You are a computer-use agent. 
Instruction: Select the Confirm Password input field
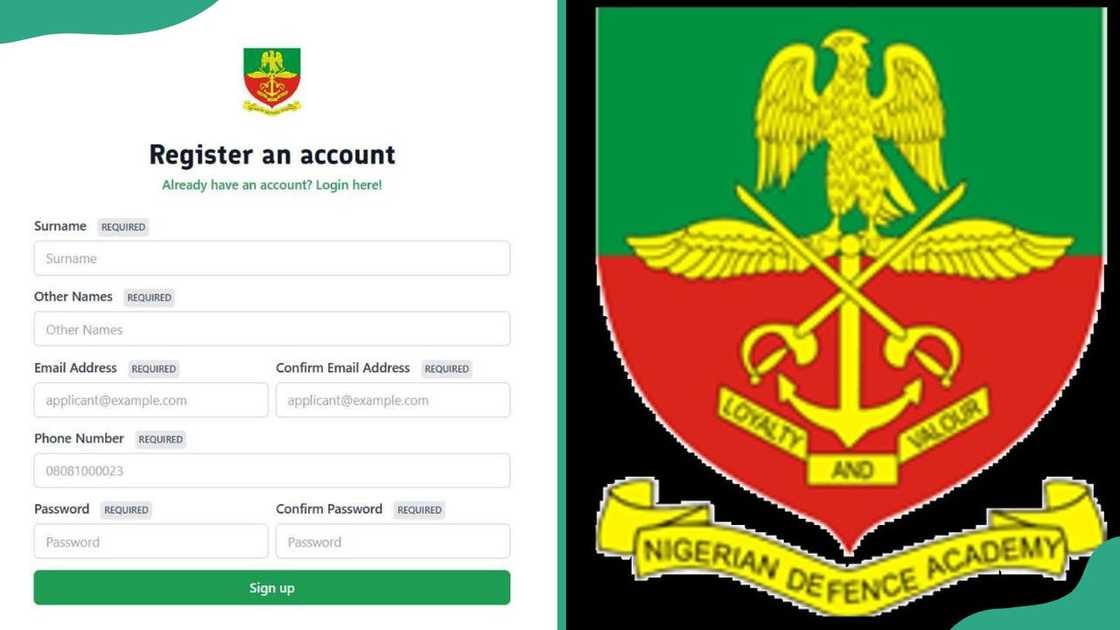(x=393, y=541)
